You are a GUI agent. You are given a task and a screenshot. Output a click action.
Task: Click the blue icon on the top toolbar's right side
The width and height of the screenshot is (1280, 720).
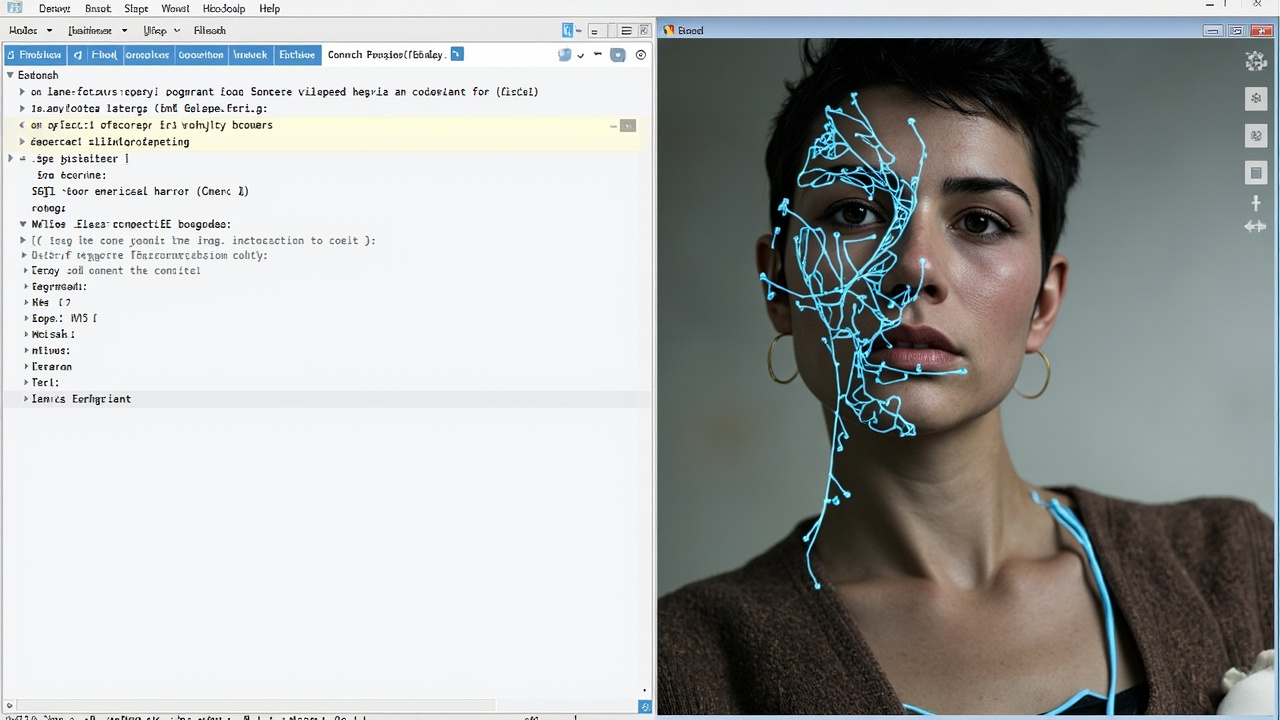pos(568,31)
